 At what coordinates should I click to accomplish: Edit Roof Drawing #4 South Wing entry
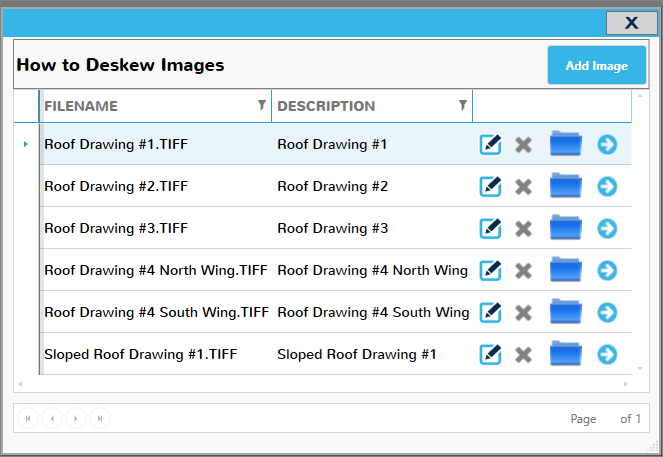490,313
